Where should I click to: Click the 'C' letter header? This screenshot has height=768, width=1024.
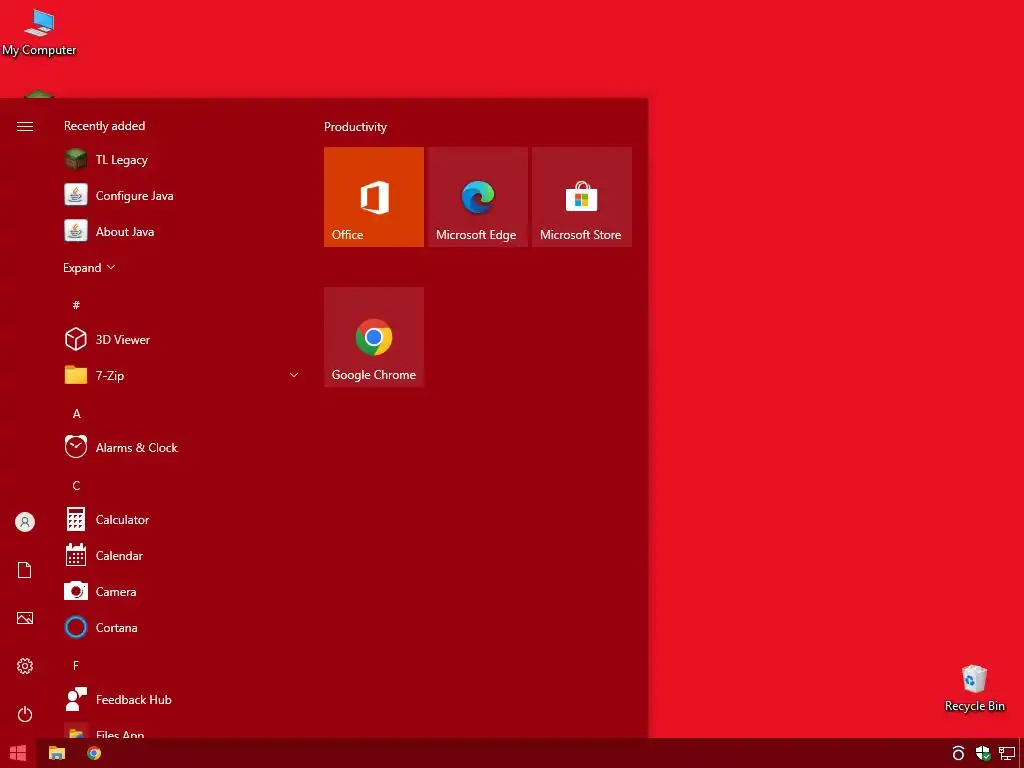coord(76,485)
